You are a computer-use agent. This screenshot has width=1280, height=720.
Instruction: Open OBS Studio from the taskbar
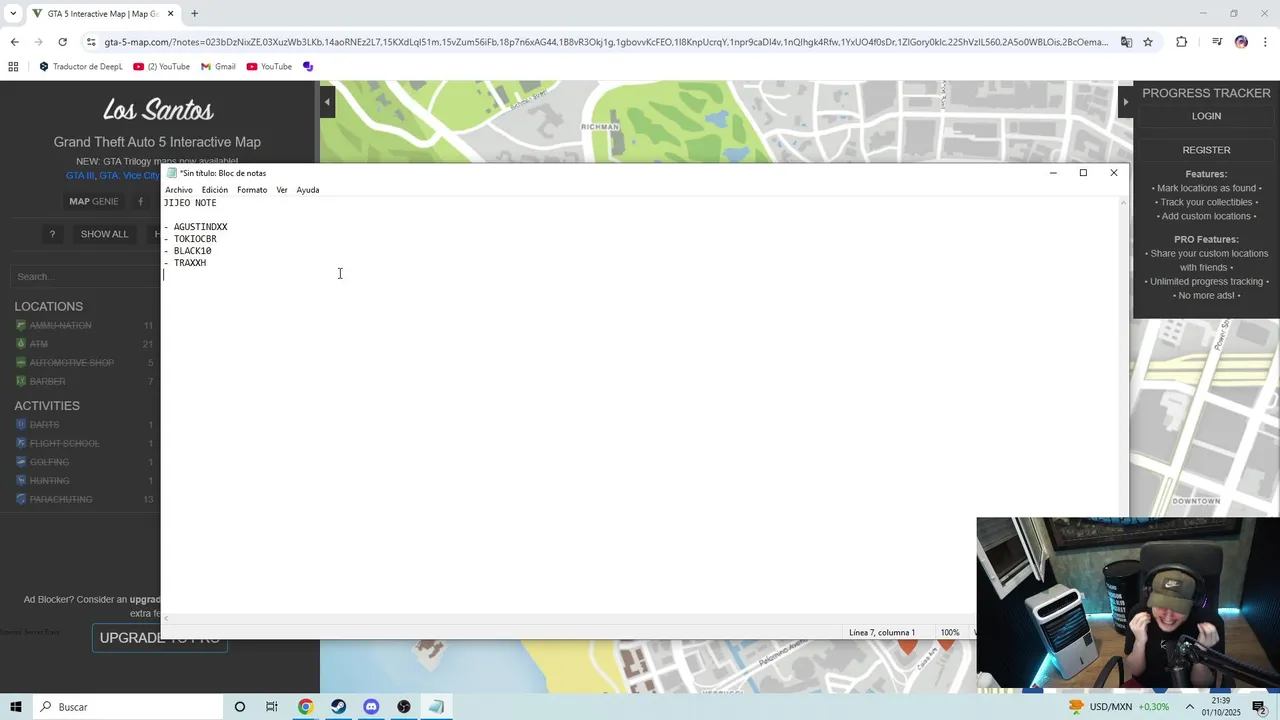click(404, 707)
